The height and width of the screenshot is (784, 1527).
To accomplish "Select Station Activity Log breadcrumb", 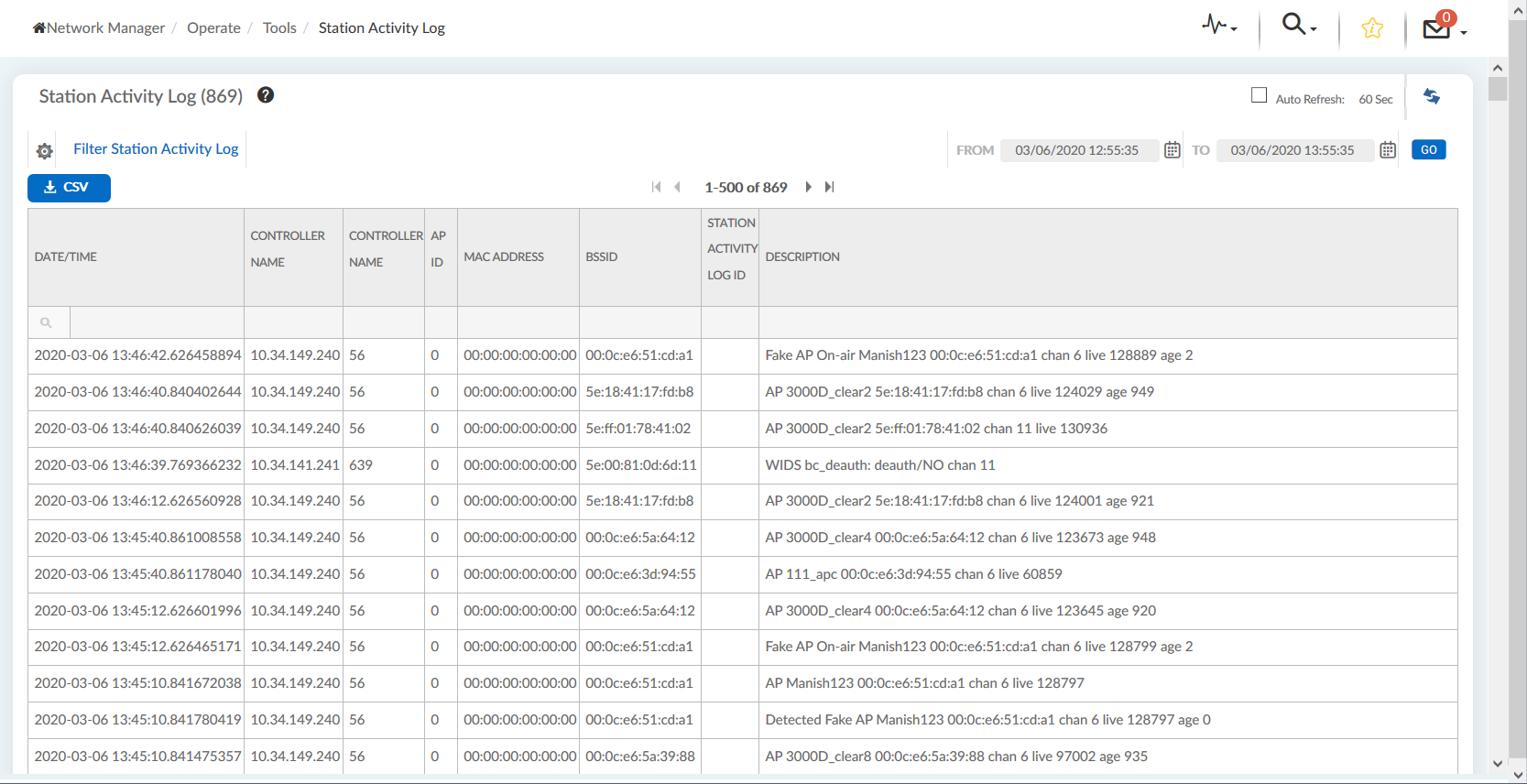I will tap(382, 27).
